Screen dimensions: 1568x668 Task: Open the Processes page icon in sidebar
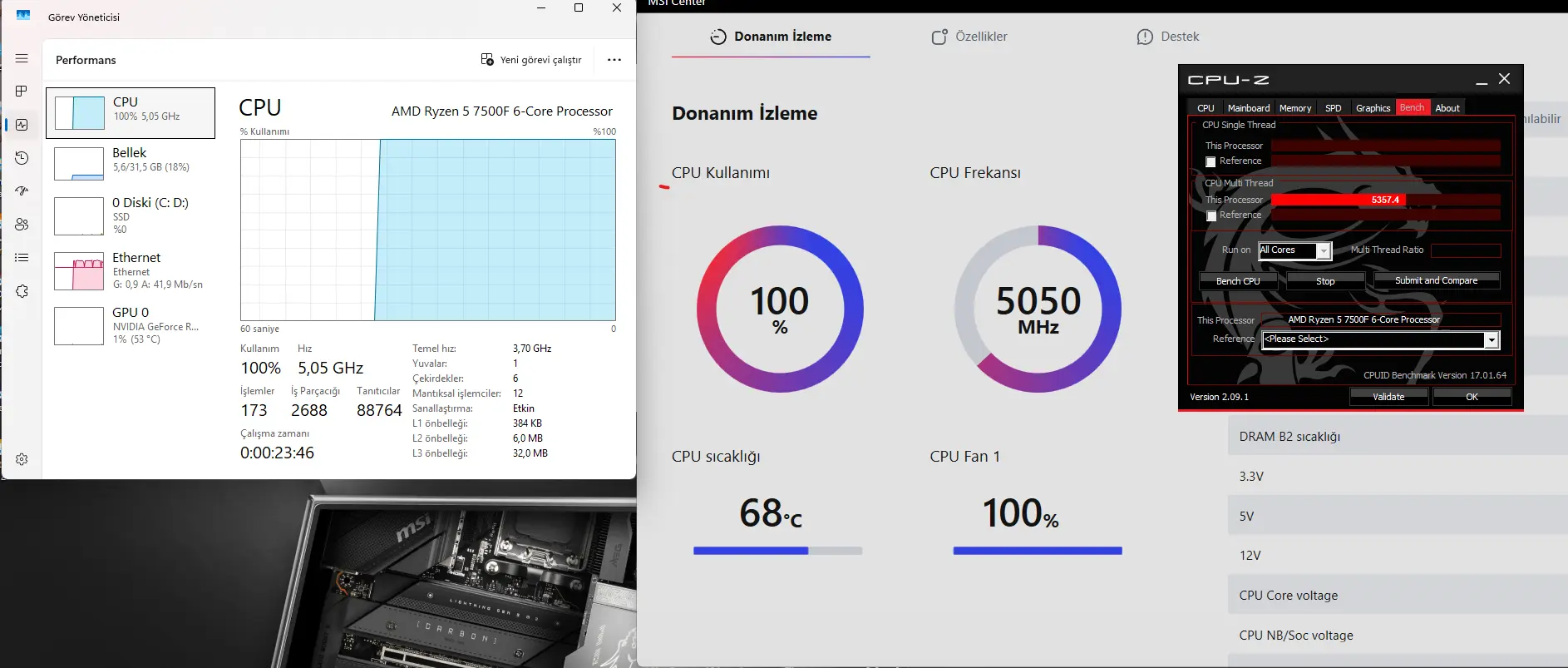tap(22, 91)
